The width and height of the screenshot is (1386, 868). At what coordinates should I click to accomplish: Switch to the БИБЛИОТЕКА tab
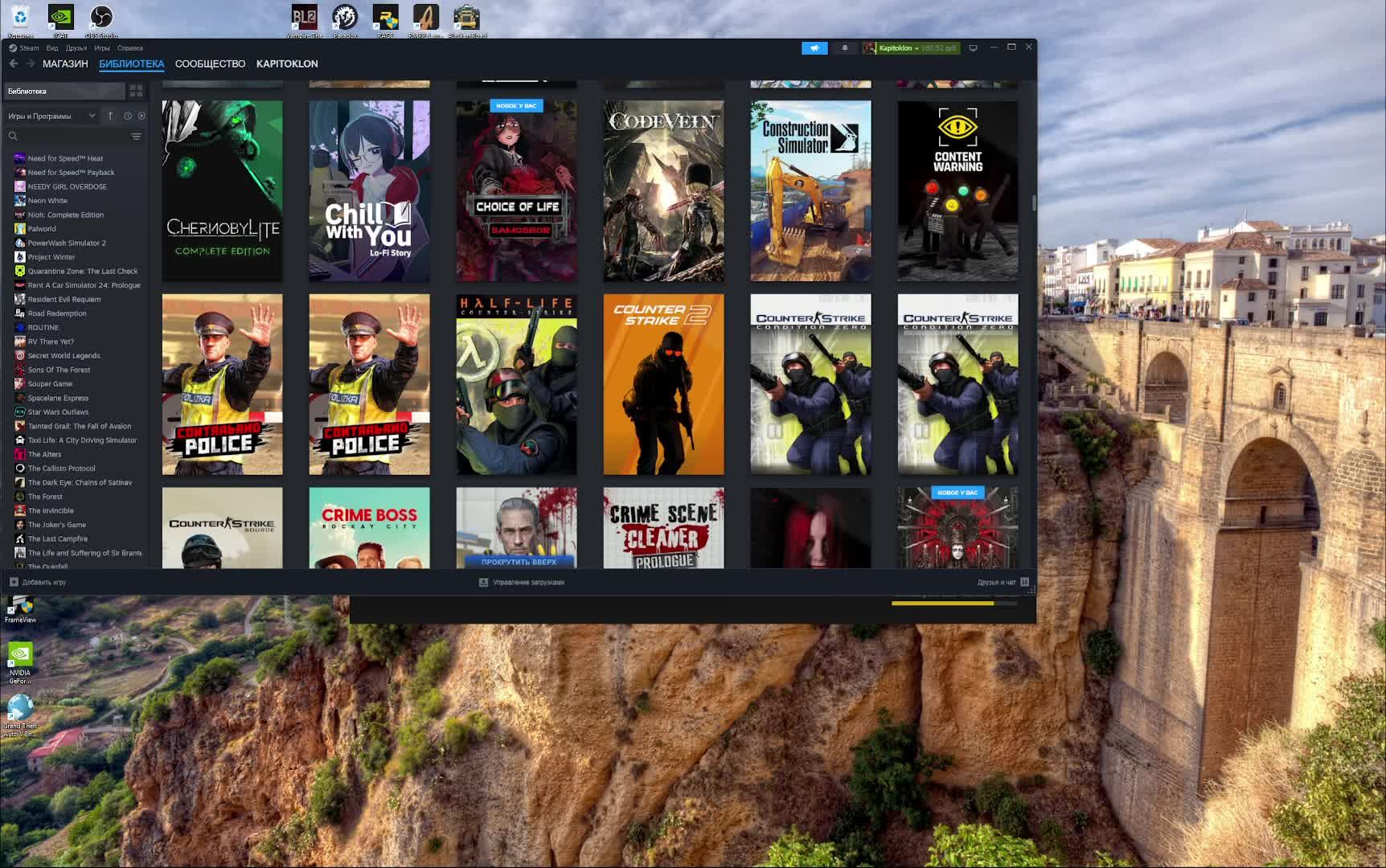coord(132,63)
